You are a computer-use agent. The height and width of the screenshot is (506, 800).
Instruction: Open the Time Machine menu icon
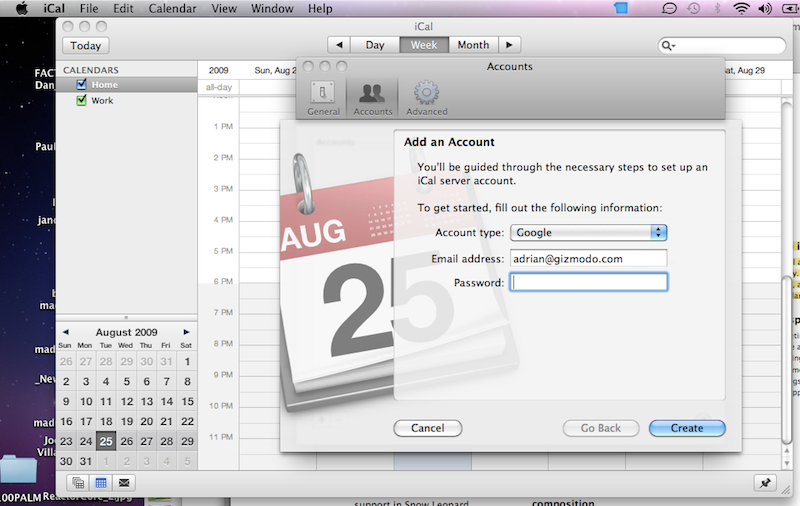(693, 8)
